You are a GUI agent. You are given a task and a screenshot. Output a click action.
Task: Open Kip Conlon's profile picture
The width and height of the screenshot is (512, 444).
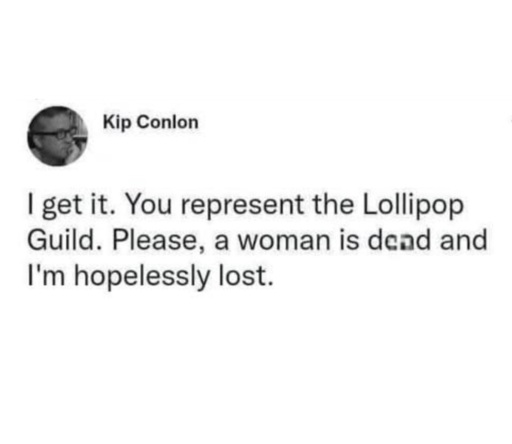coord(57,136)
